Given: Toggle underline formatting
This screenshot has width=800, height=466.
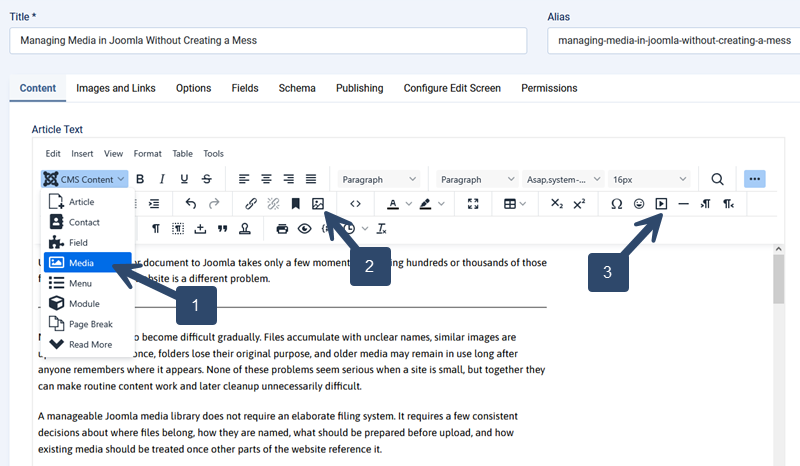Looking at the screenshot, I should pyautogui.click(x=184, y=179).
